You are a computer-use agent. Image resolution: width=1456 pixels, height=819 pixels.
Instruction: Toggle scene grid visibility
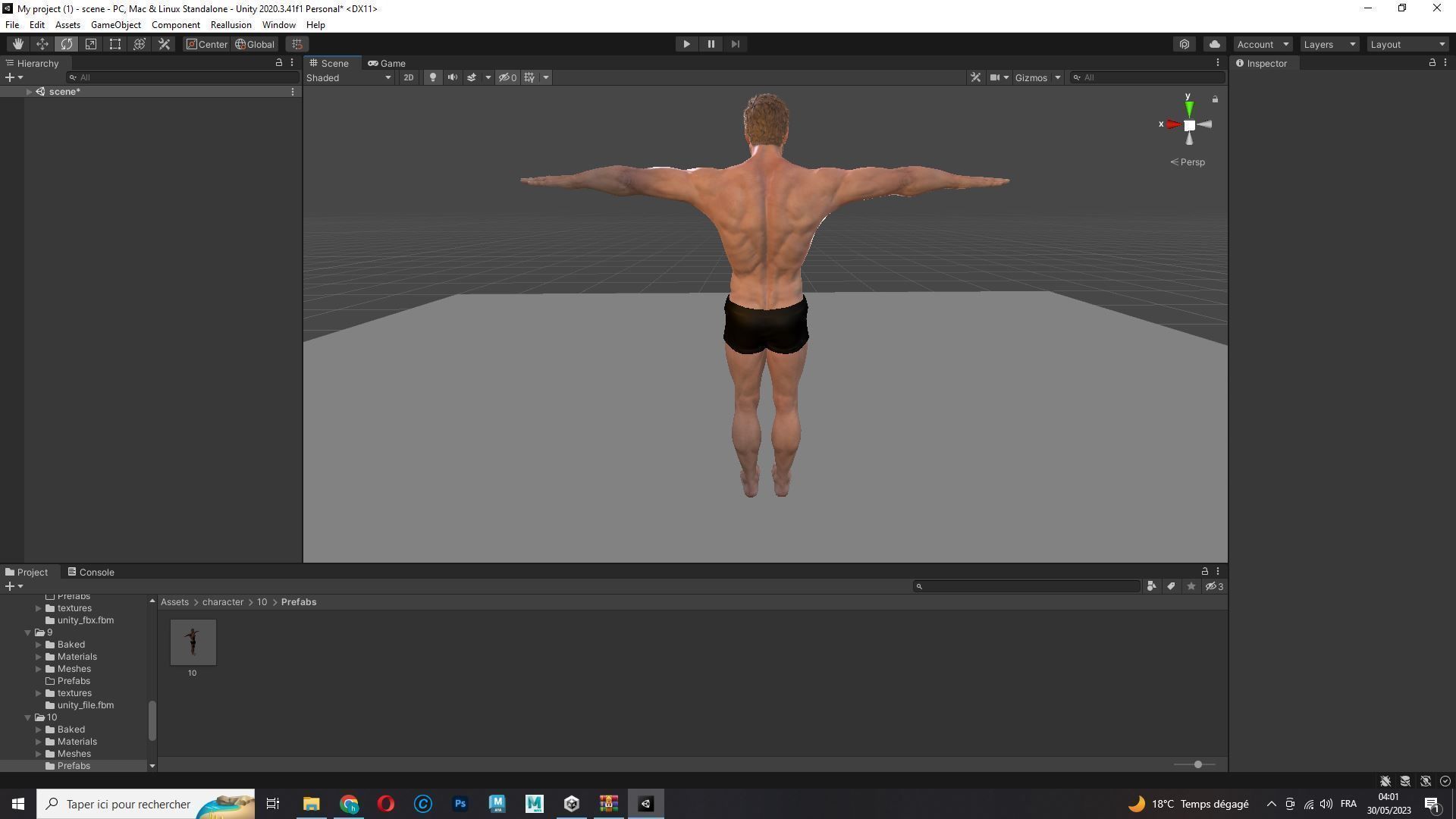coord(529,77)
